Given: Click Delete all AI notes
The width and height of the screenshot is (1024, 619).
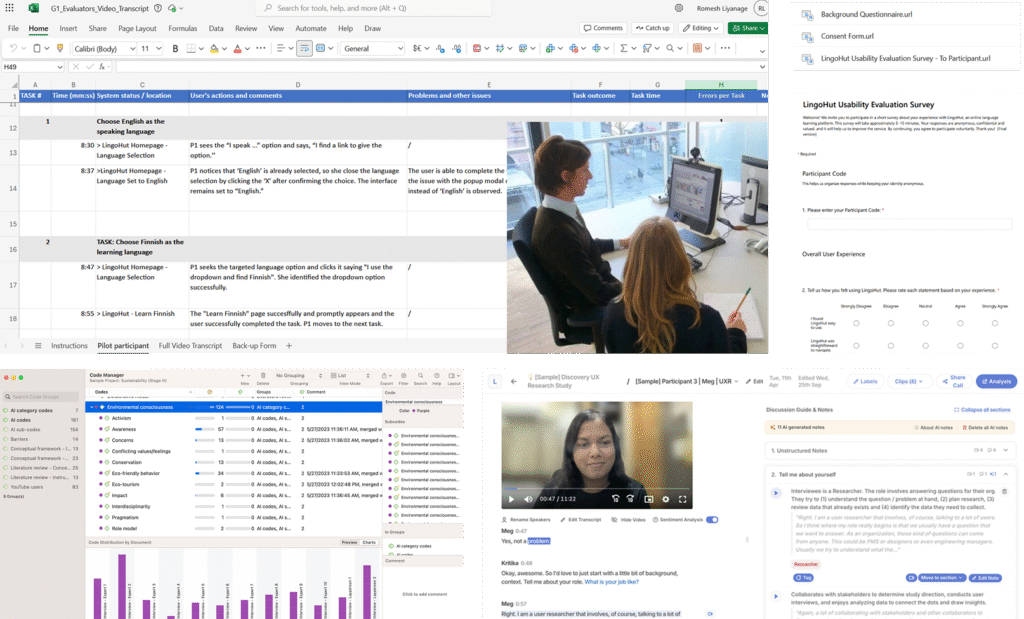Looking at the screenshot, I should pyautogui.click(x=985, y=427).
